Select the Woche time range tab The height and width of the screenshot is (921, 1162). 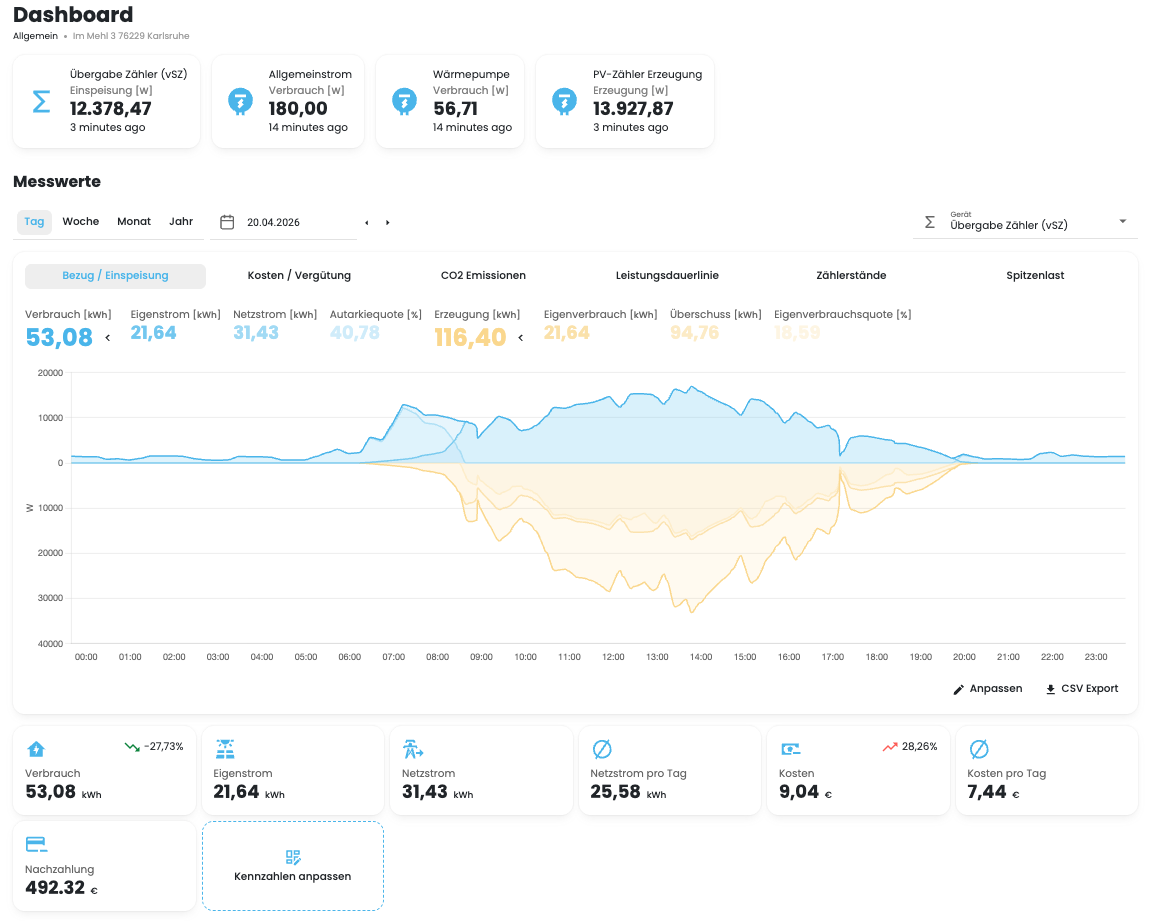click(x=81, y=222)
